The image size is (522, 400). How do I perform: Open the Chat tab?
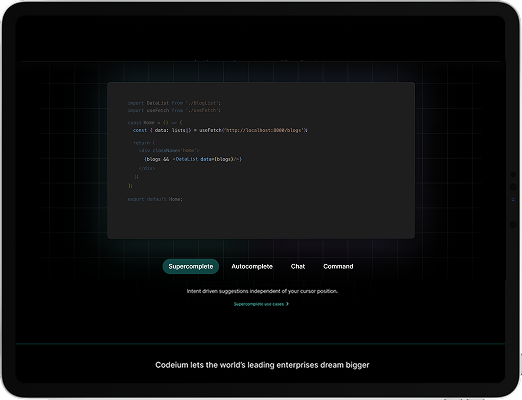[x=298, y=266]
